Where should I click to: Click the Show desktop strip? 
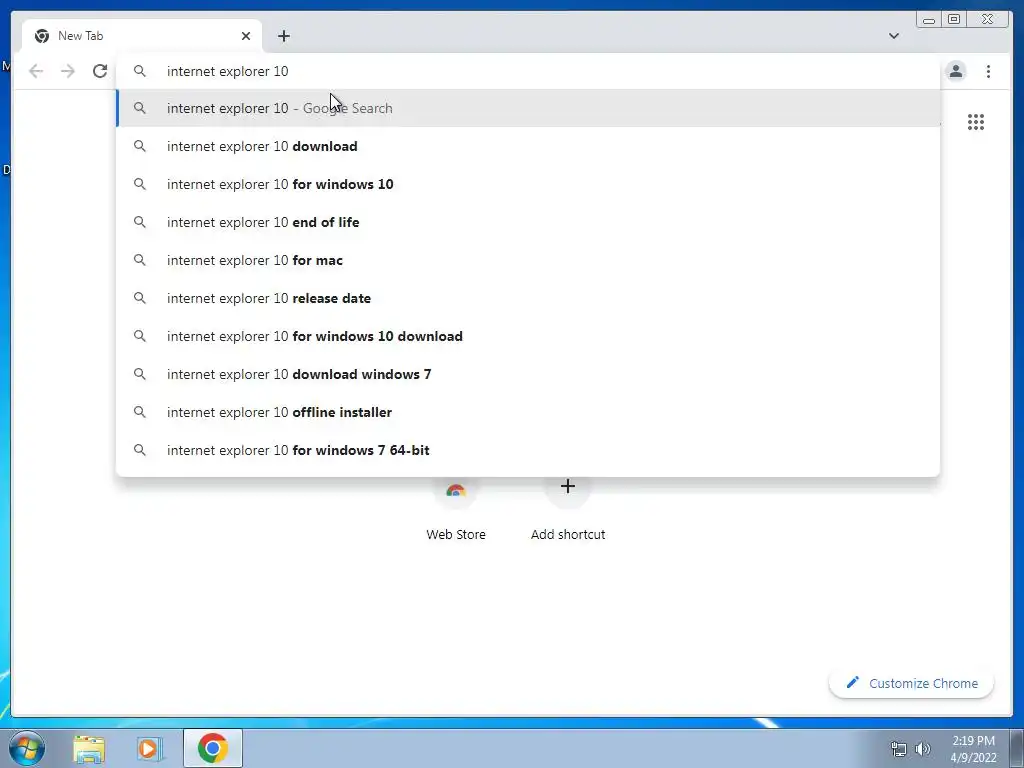tap(1017, 748)
